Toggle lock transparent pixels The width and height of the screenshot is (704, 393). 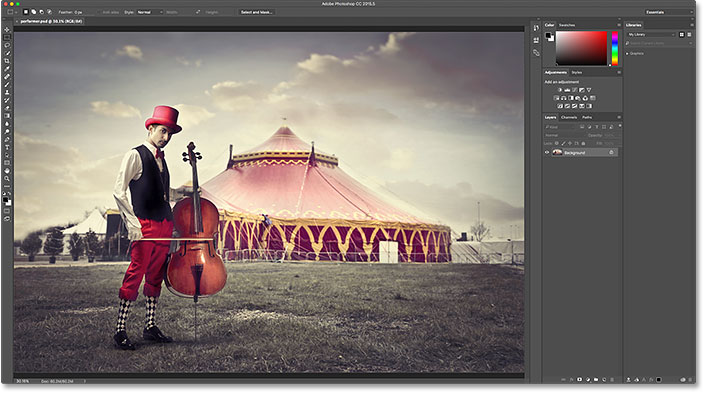tap(557, 143)
